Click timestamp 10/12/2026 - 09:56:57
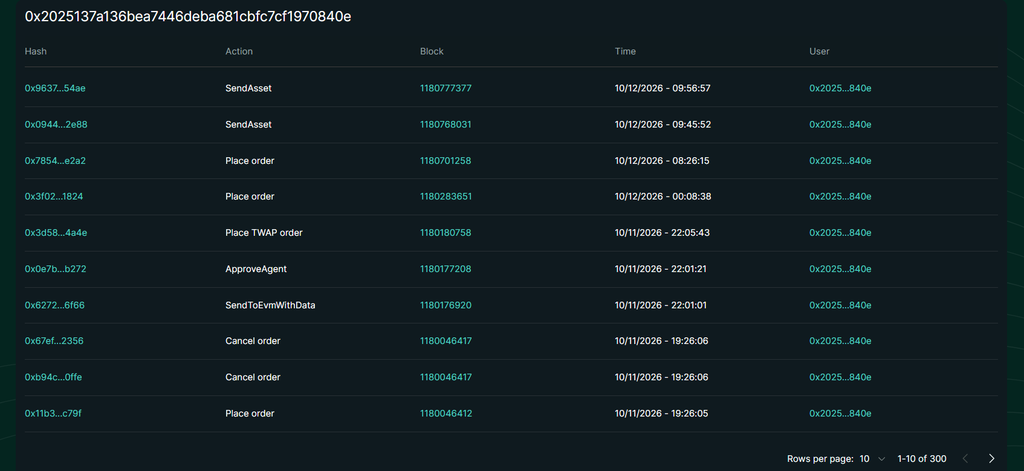Screen dimensions: 1024x471 point(662,88)
